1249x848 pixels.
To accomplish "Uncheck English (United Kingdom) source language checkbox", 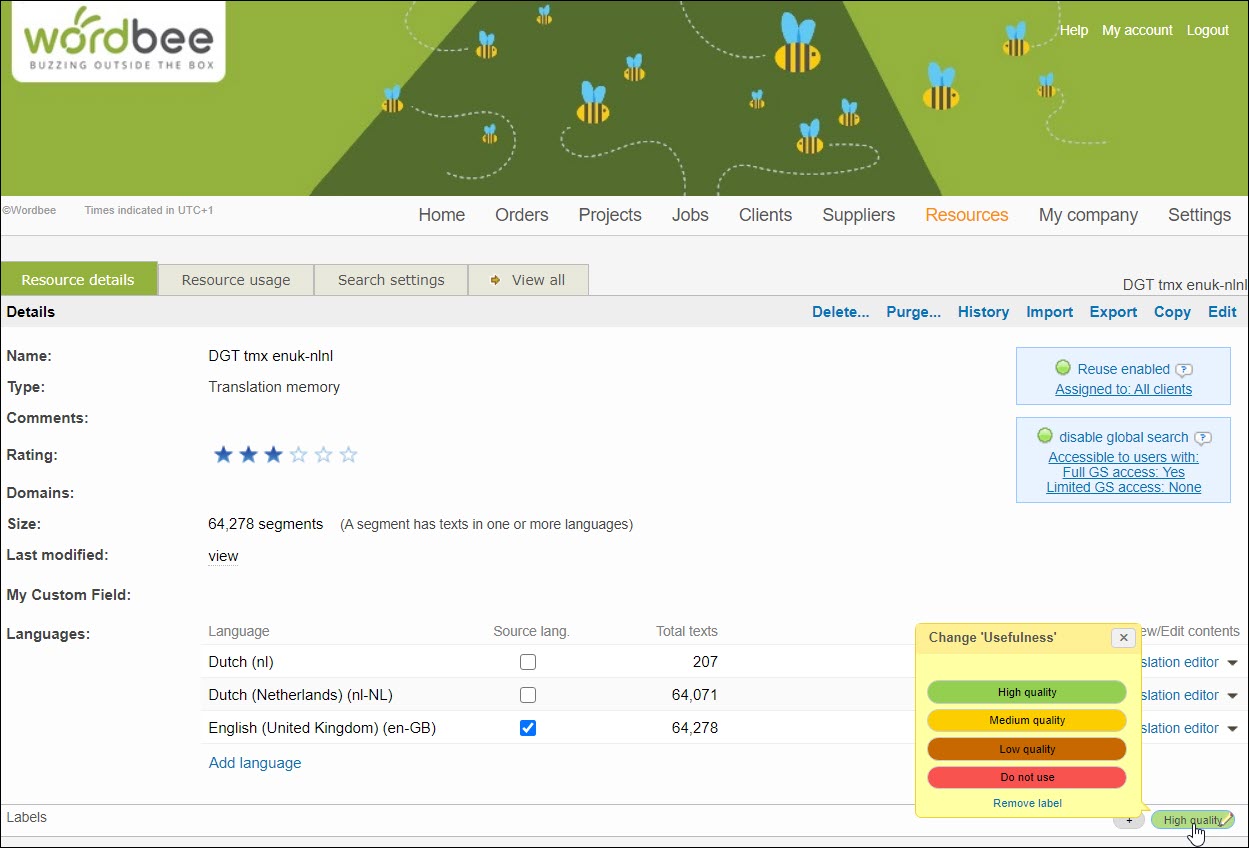I will point(528,728).
